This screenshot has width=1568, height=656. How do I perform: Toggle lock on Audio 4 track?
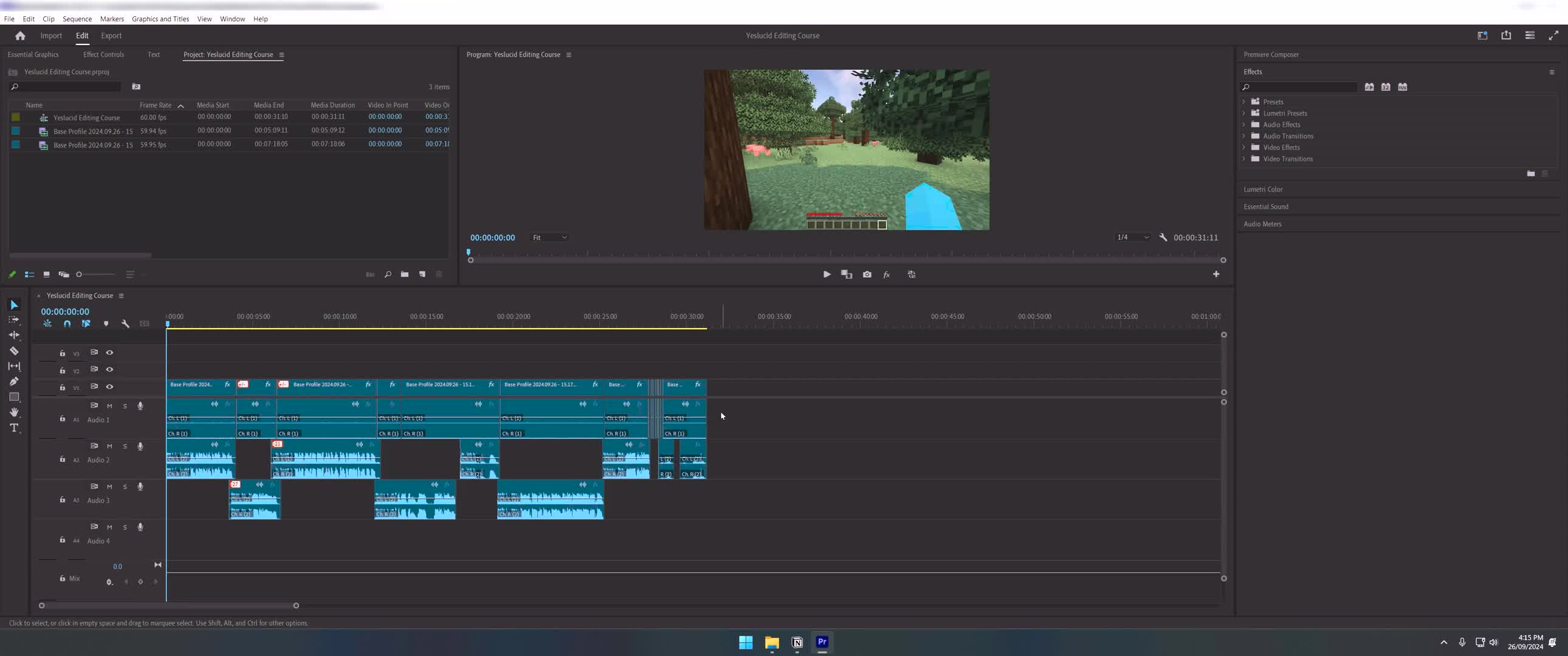point(62,540)
